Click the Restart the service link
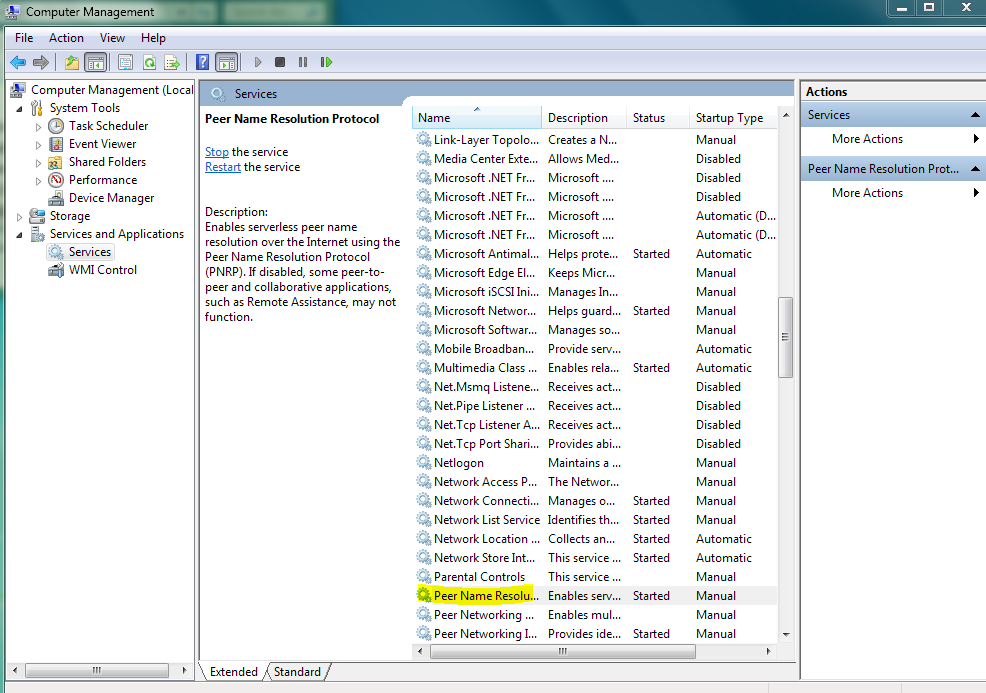The height and width of the screenshot is (693, 986). 223,167
